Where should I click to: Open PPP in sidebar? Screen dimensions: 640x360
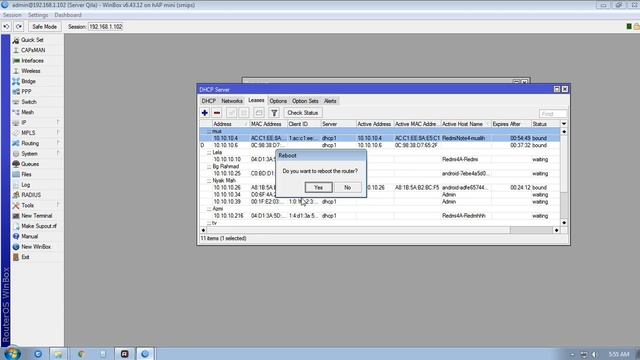point(26,91)
